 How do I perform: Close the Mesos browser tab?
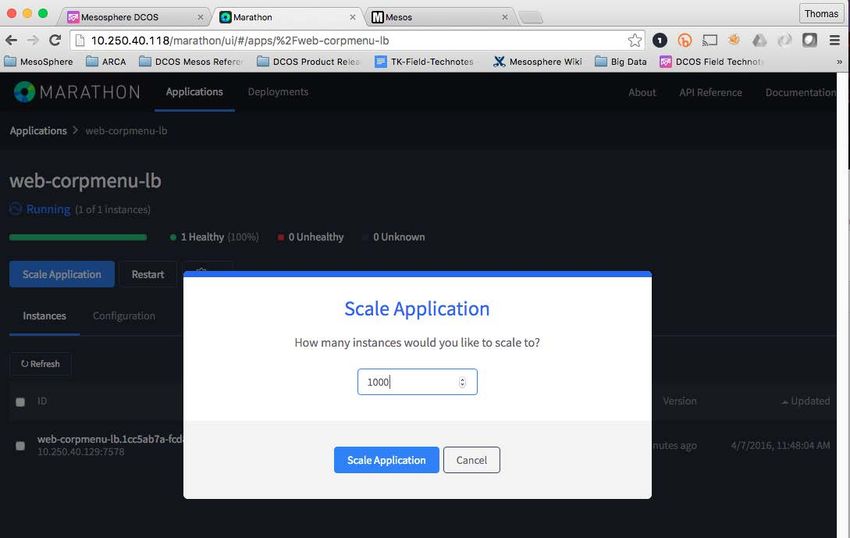[505, 17]
